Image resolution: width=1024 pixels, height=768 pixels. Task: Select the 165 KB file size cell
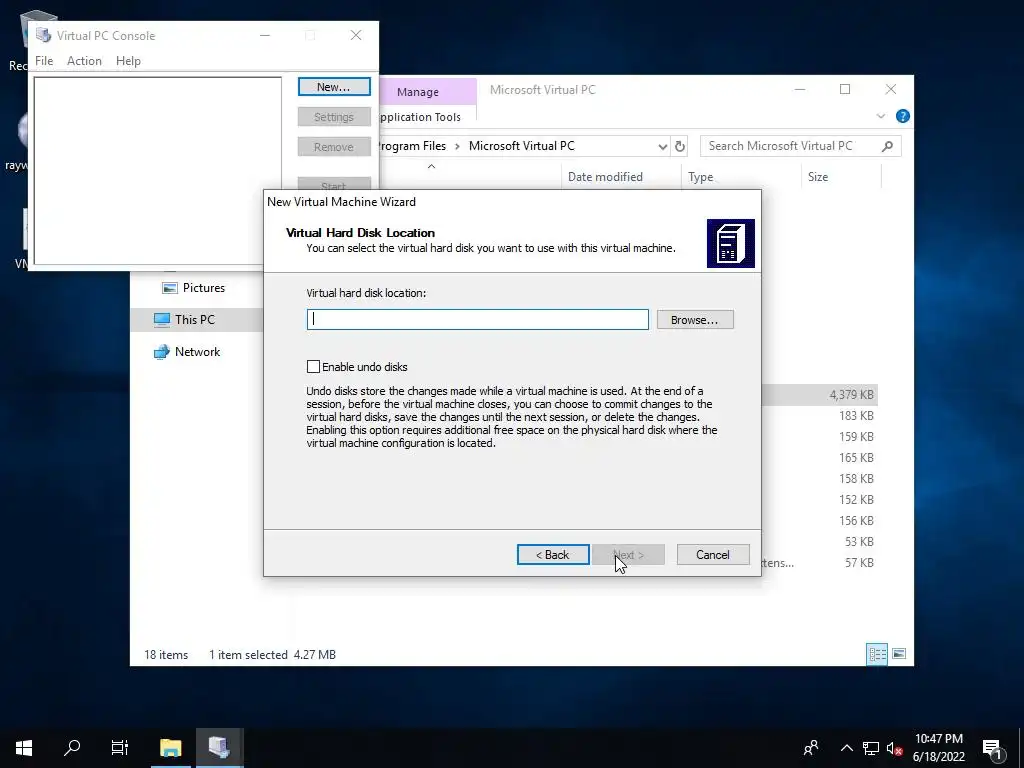click(x=856, y=458)
